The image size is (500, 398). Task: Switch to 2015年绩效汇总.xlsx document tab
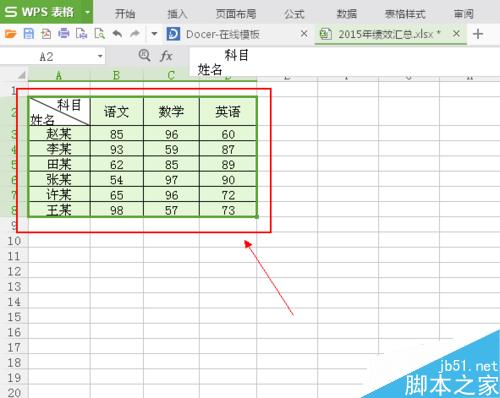pyautogui.click(x=389, y=34)
